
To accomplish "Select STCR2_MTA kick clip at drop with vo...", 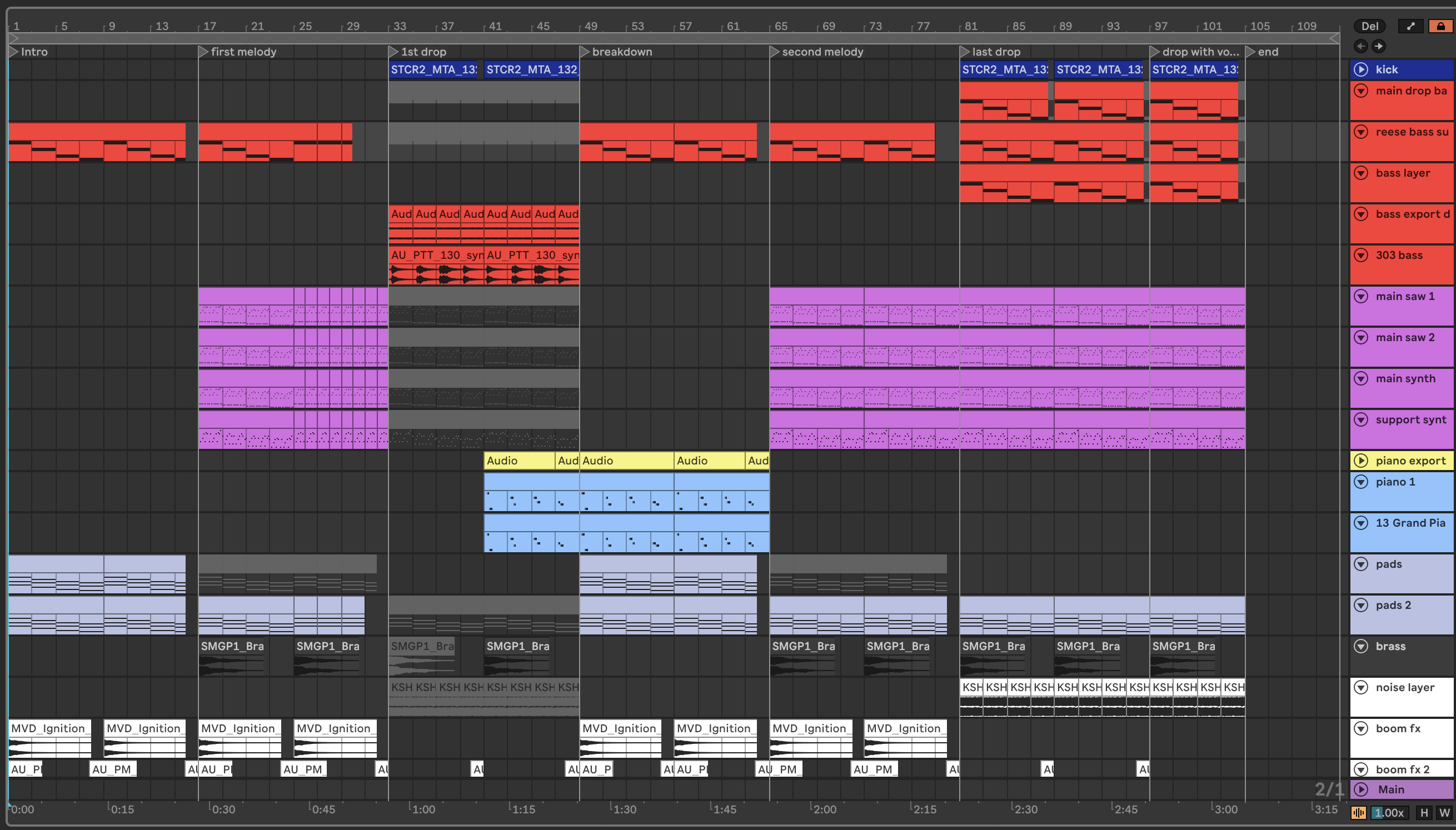I will [x=1194, y=69].
